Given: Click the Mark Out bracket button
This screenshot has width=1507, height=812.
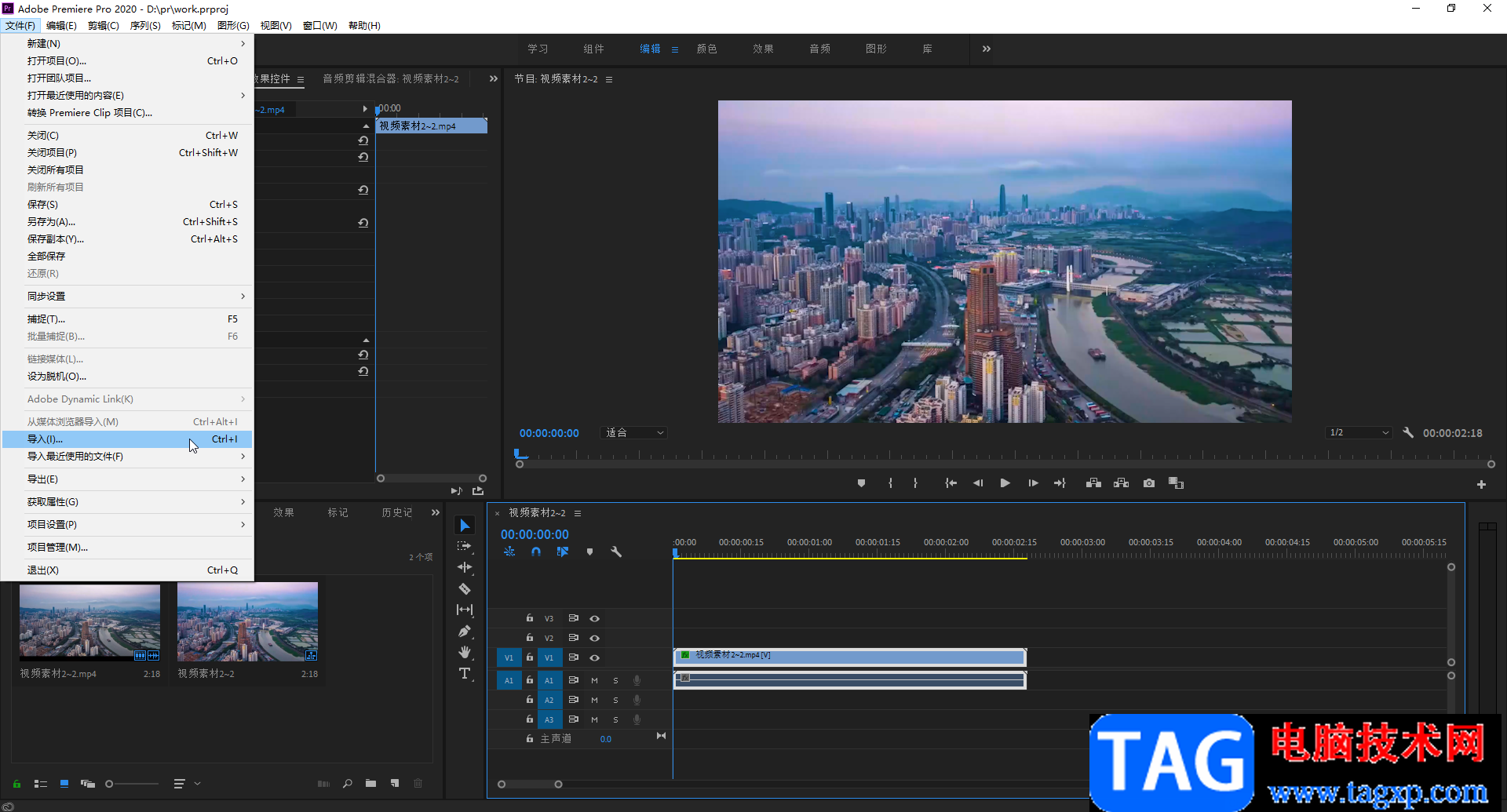Looking at the screenshot, I should click(915, 483).
